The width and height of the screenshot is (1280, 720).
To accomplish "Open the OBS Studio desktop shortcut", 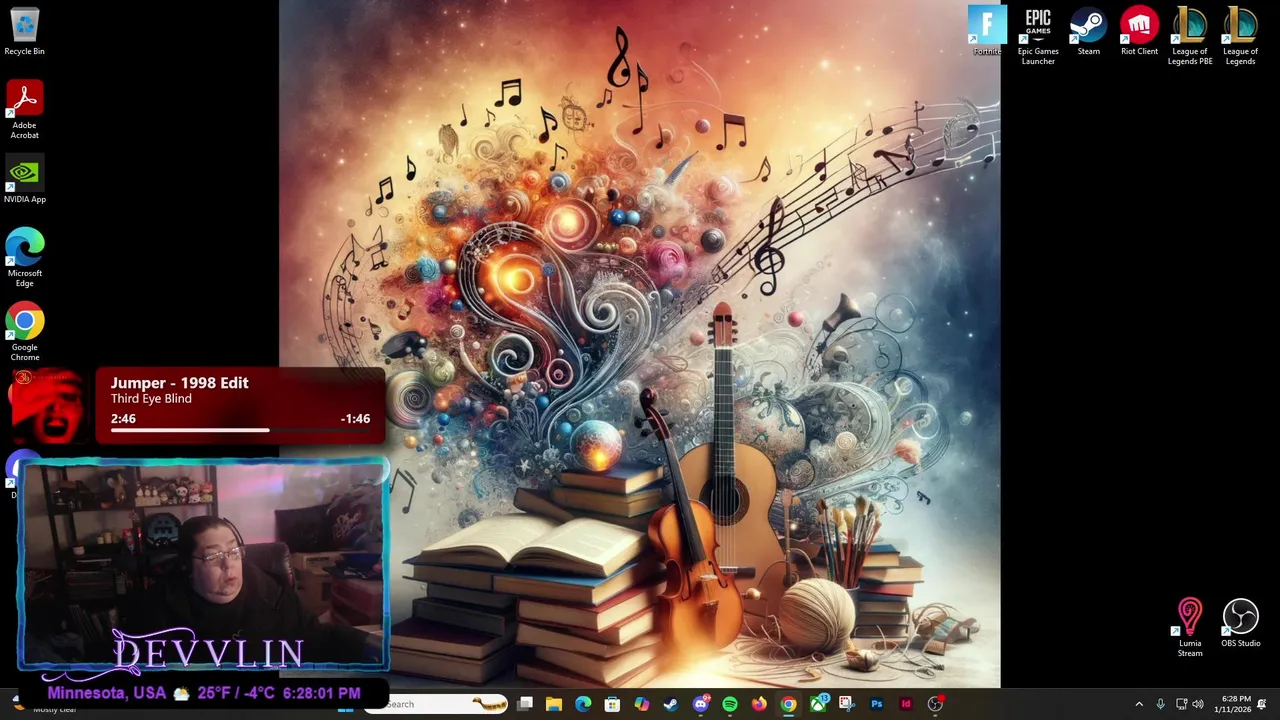I will [1240, 624].
